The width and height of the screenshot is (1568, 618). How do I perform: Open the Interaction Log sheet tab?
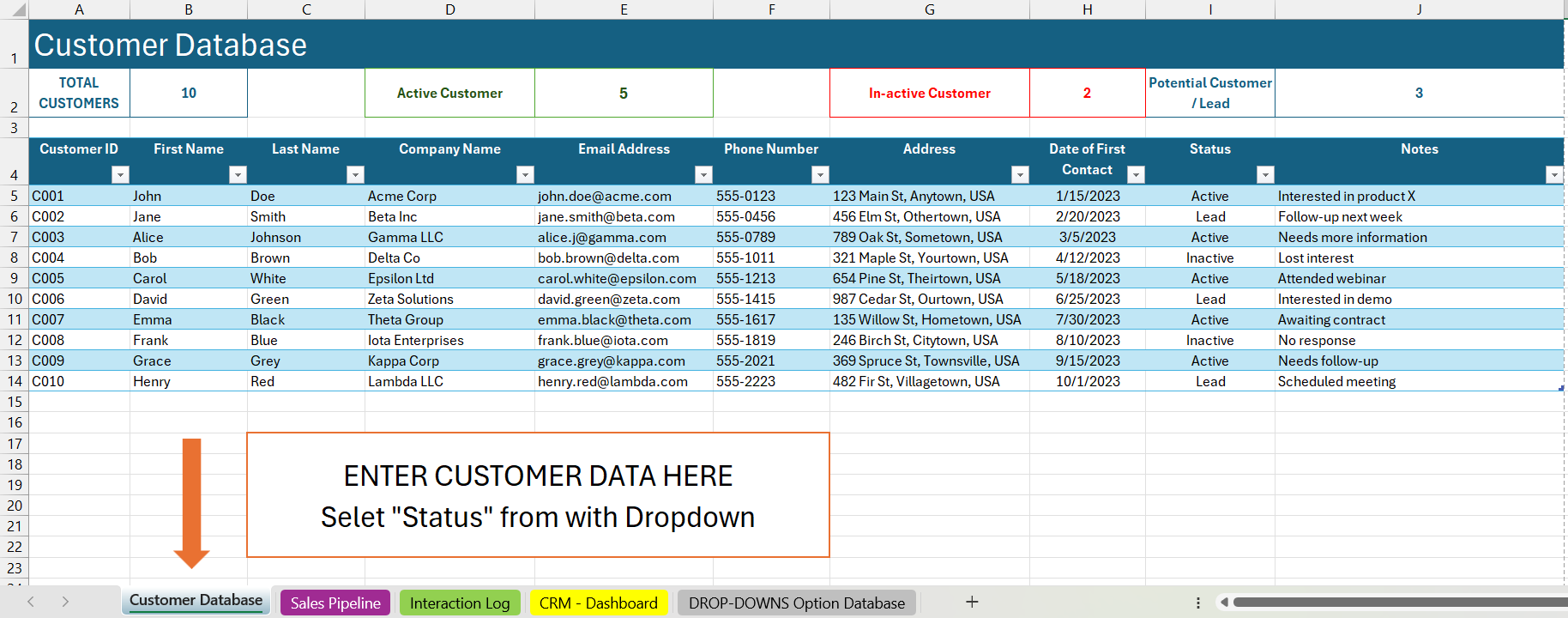(460, 603)
